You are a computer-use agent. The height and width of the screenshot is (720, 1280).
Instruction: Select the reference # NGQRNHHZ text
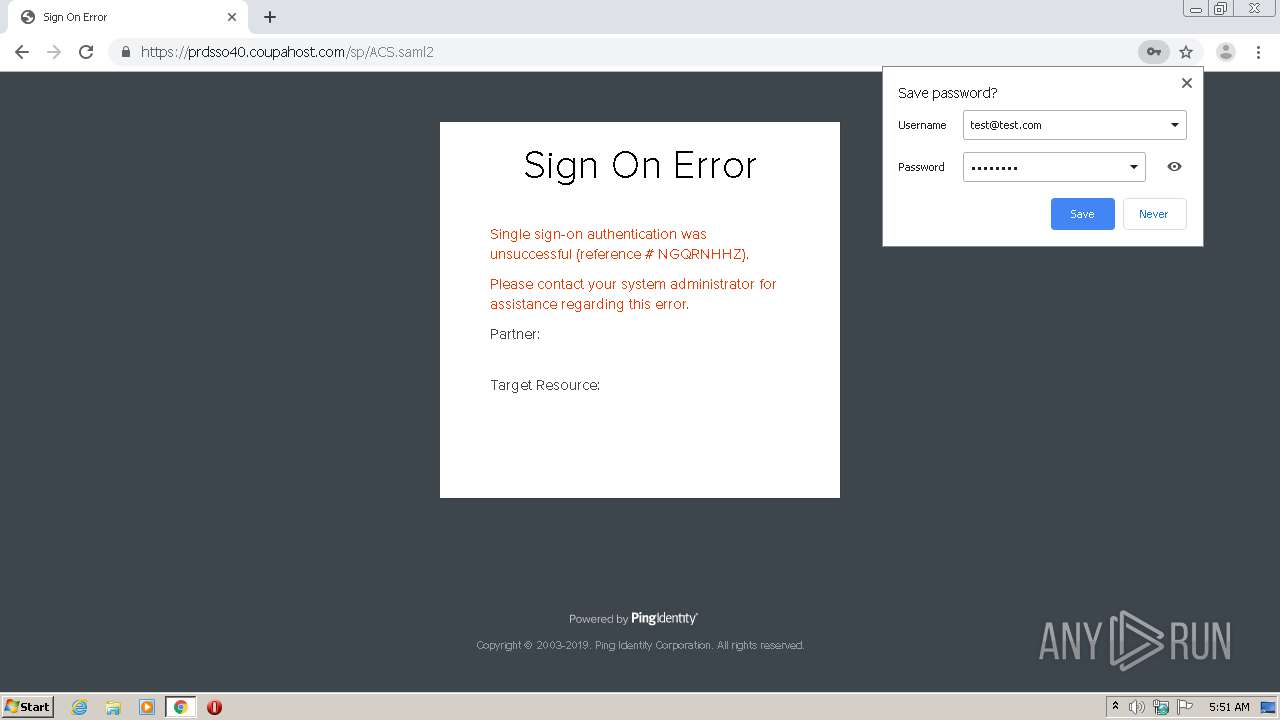tap(662, 254)
